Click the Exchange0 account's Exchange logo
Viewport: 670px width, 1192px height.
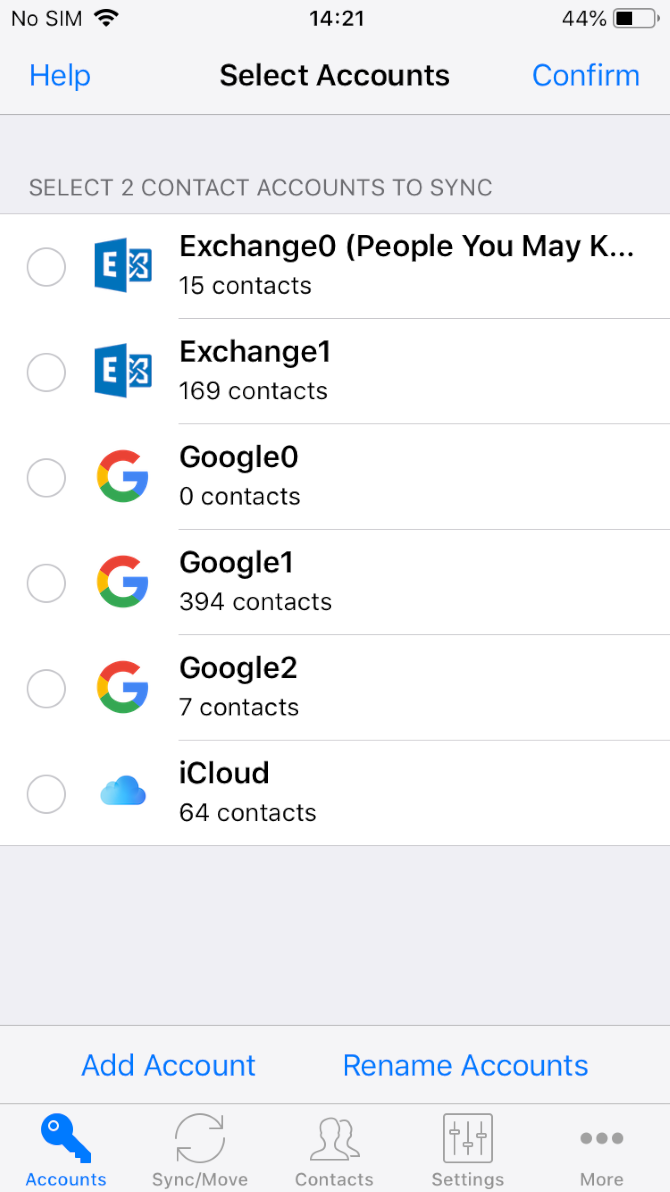point(122,266)
